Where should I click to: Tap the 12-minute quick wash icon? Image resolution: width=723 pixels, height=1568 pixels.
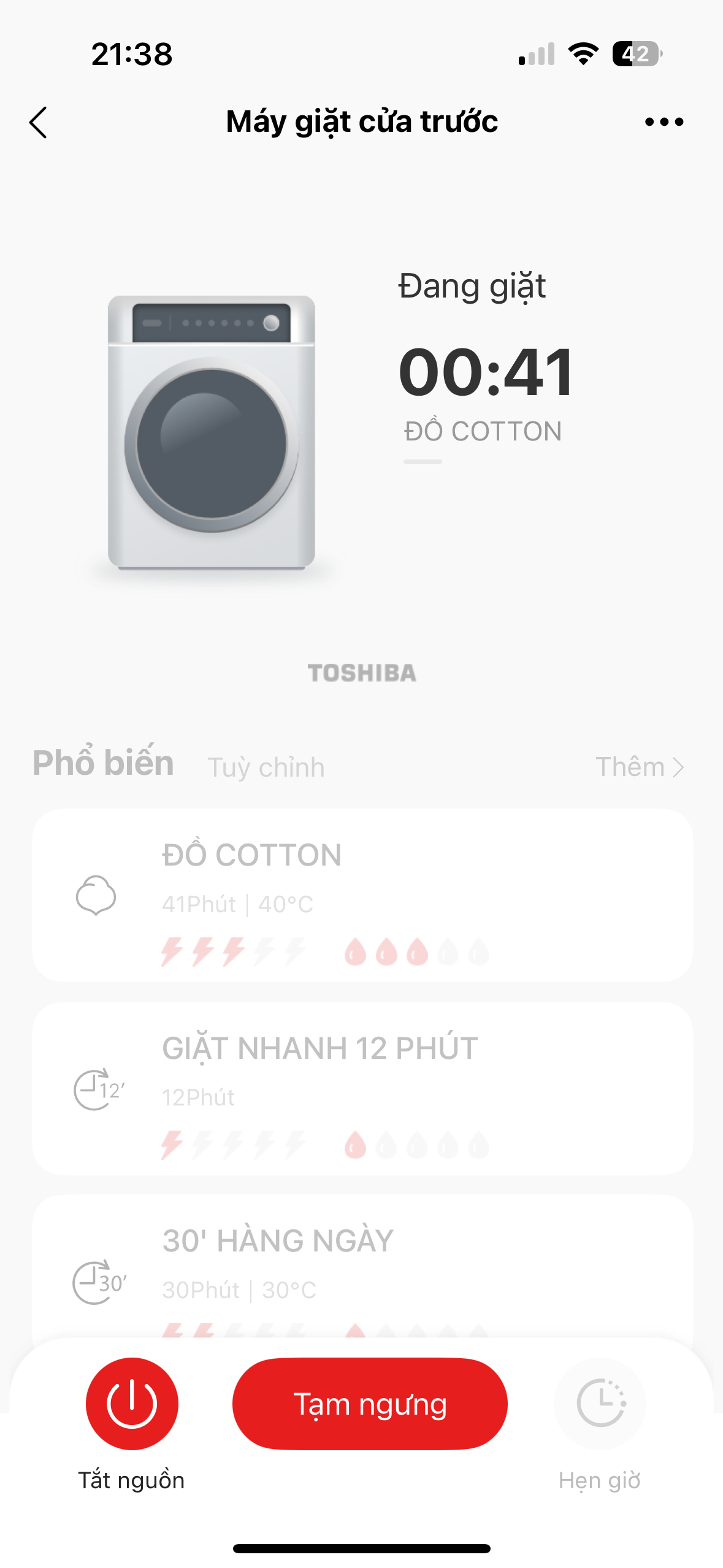[98, 1090]
